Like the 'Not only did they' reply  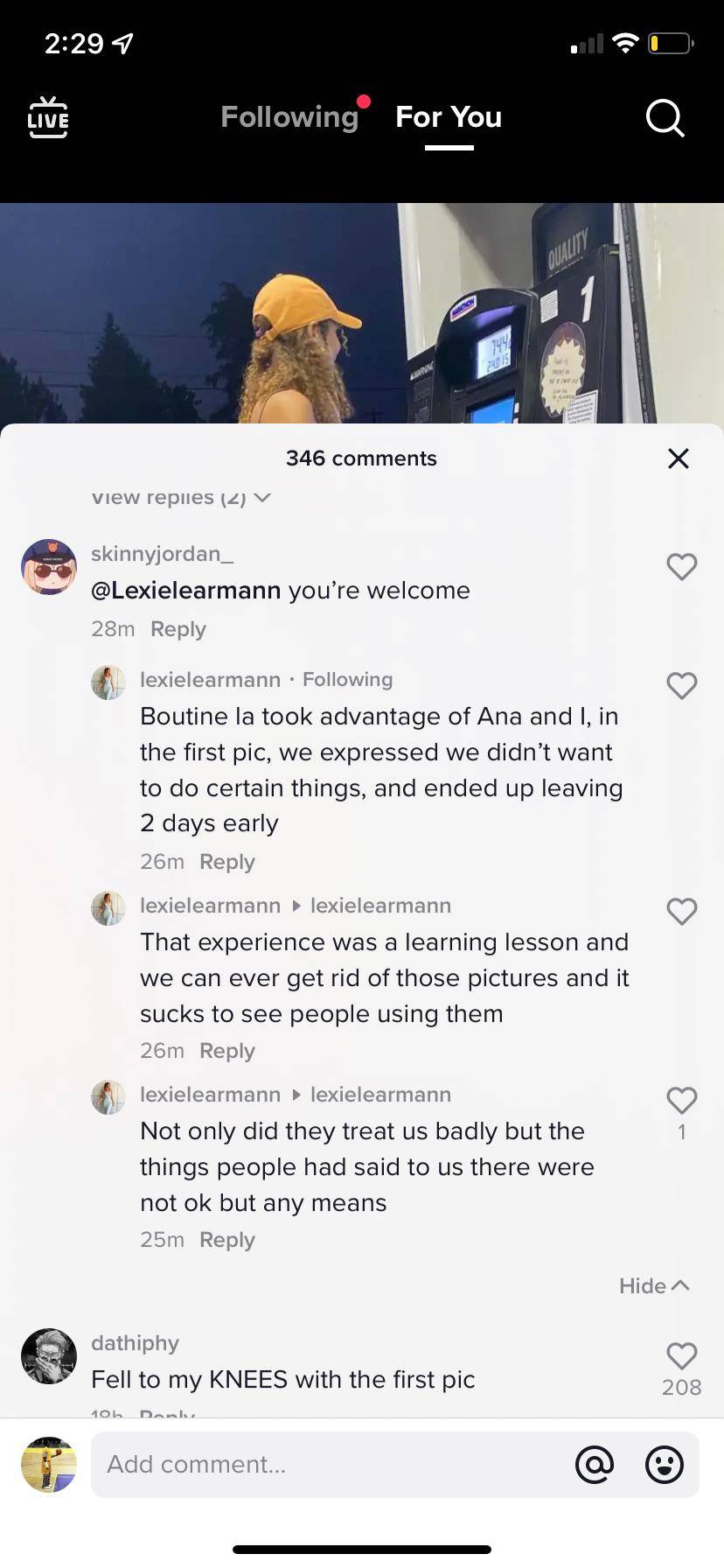click(x=681, y=1101)
